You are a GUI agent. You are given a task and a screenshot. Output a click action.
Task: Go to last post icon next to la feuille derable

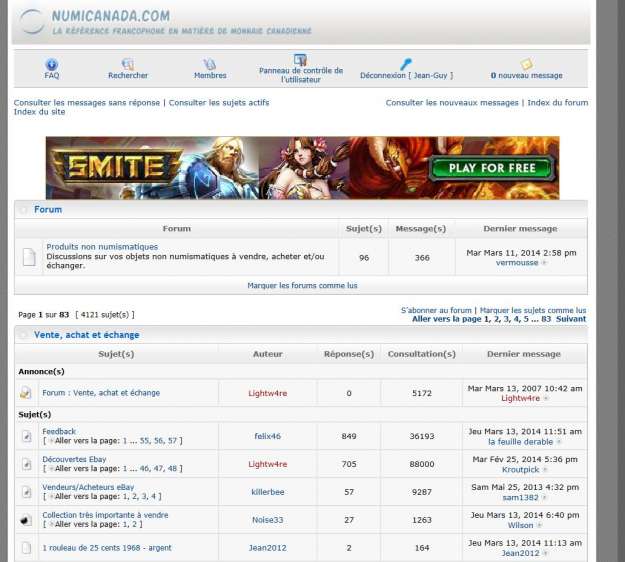pos(559,442)
